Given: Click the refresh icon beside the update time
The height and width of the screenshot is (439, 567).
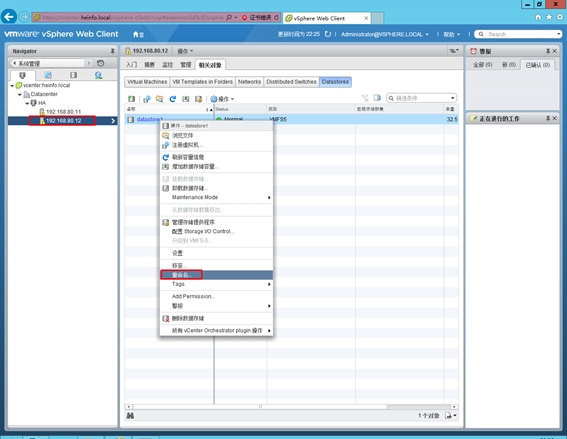Looking at the screenshot, I should click(328, 34).
